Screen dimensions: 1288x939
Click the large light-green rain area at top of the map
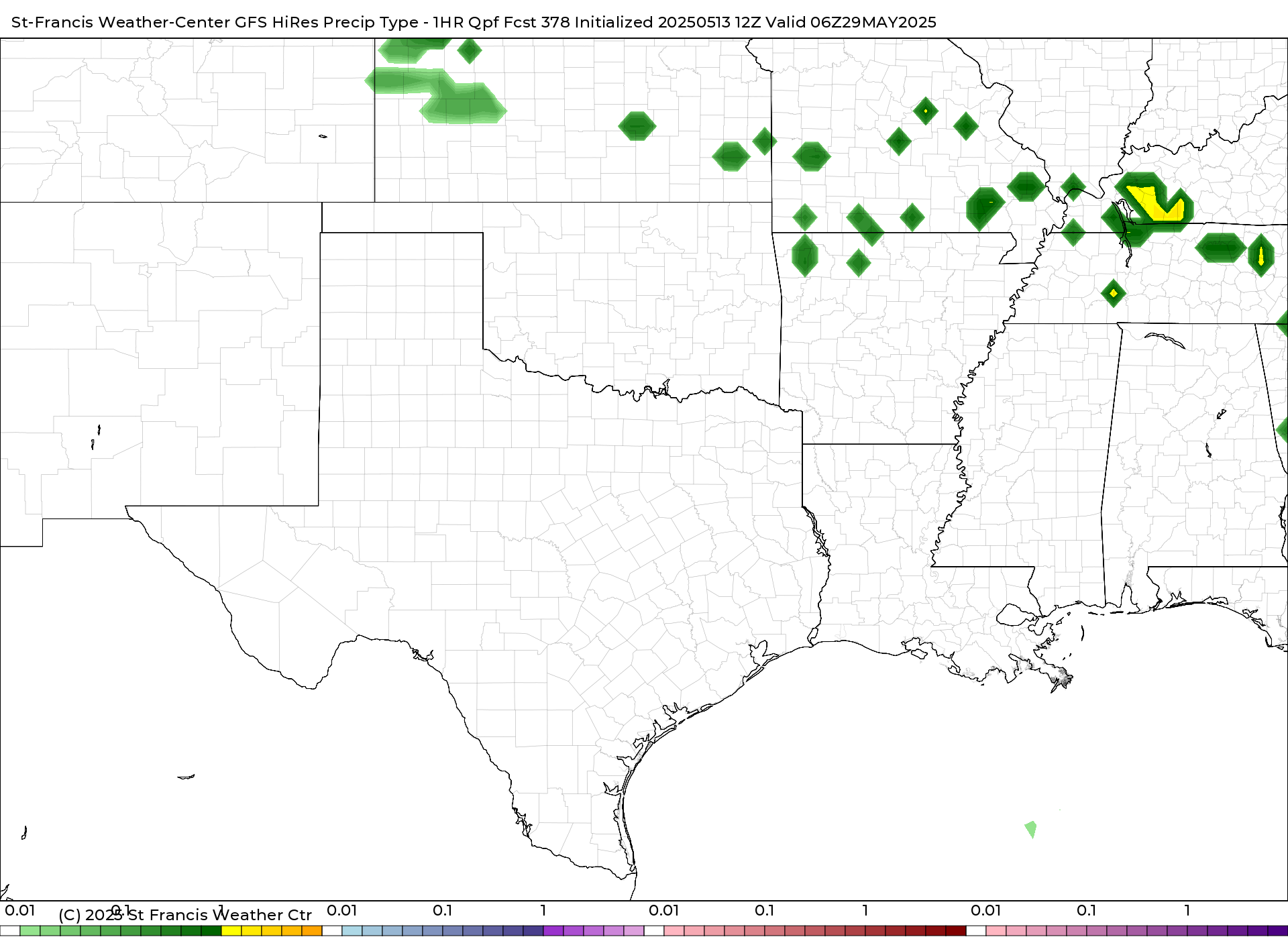pos(436,95)
